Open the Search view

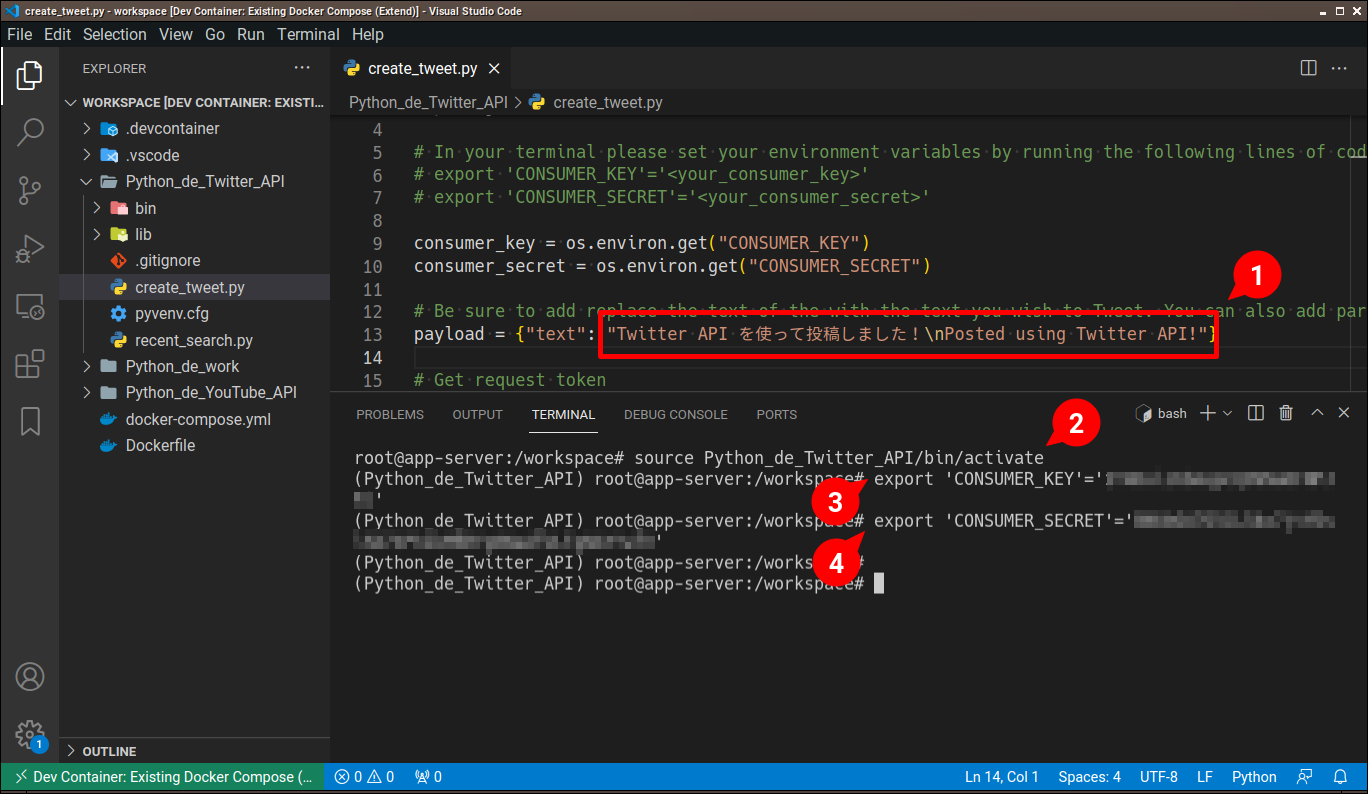click(x=30, y=131)
